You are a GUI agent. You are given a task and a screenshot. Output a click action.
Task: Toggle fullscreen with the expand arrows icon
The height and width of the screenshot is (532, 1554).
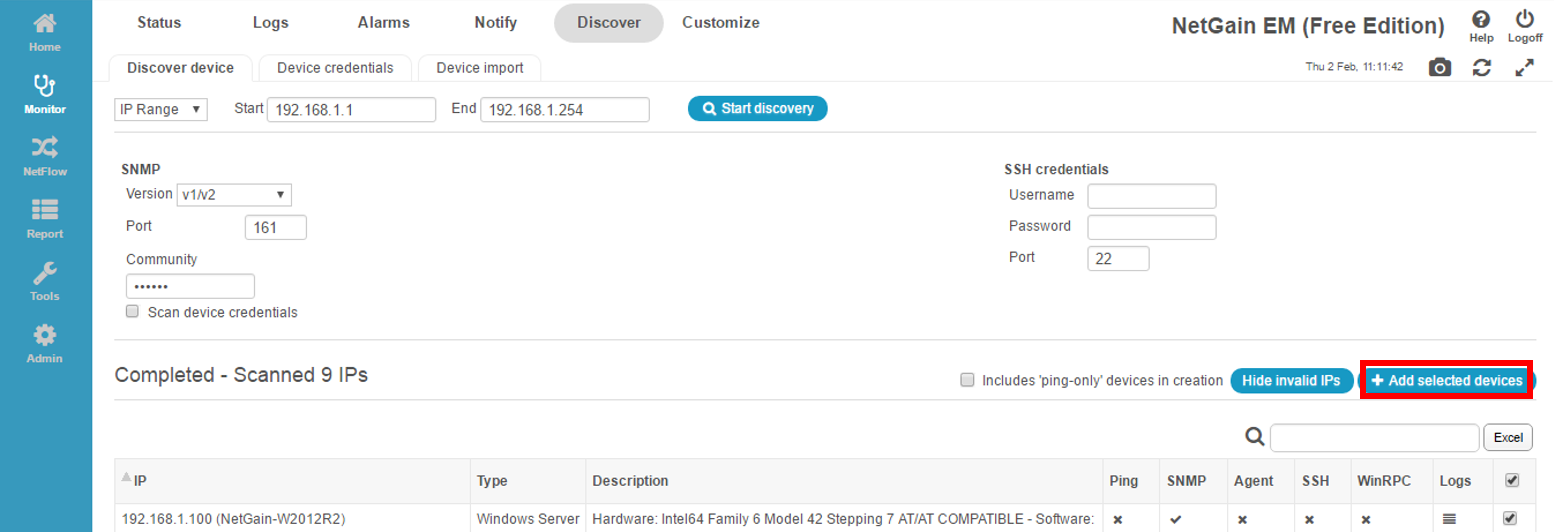coord(1525,67)
